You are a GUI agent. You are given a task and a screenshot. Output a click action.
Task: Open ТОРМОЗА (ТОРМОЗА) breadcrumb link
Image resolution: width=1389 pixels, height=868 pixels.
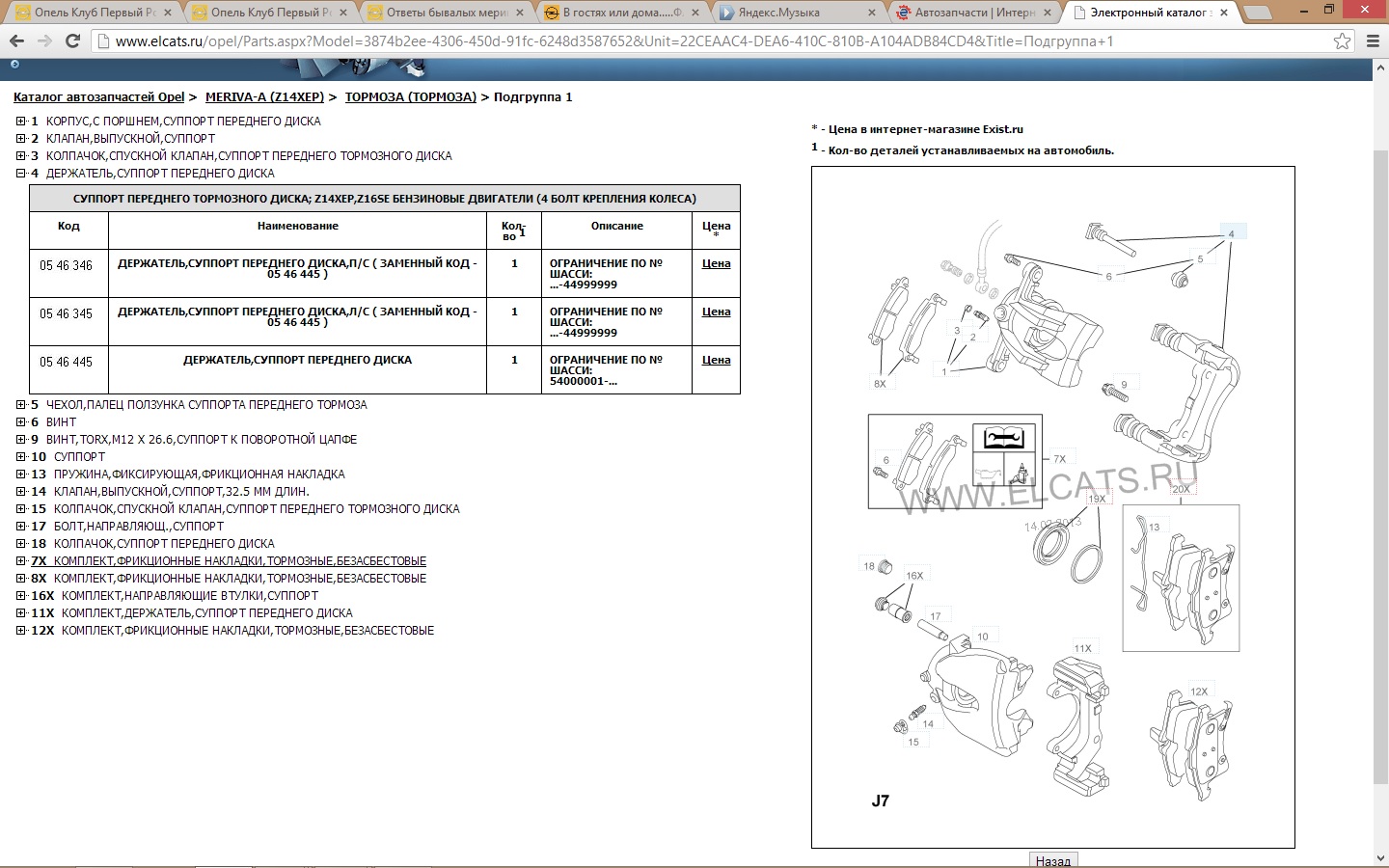[411, 97]
